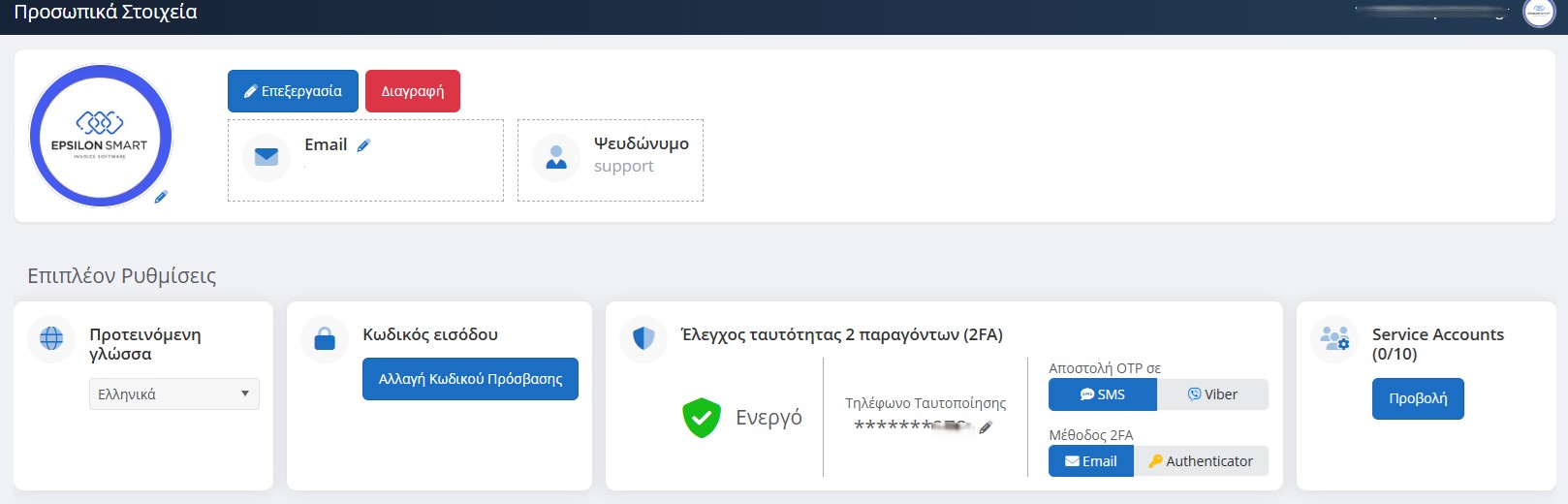Click the Προβολή button under Service Accounts
Image resolution: width=1568 pixels, height=504 pixels.
(1418, 399)
